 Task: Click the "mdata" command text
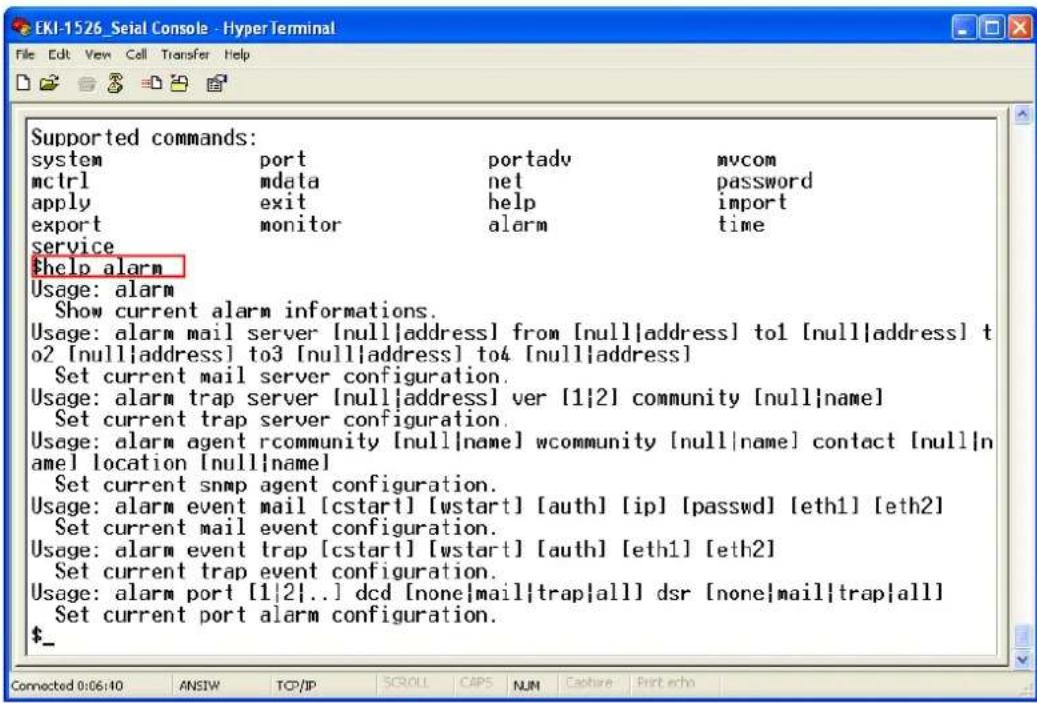(x=289, y=181)
